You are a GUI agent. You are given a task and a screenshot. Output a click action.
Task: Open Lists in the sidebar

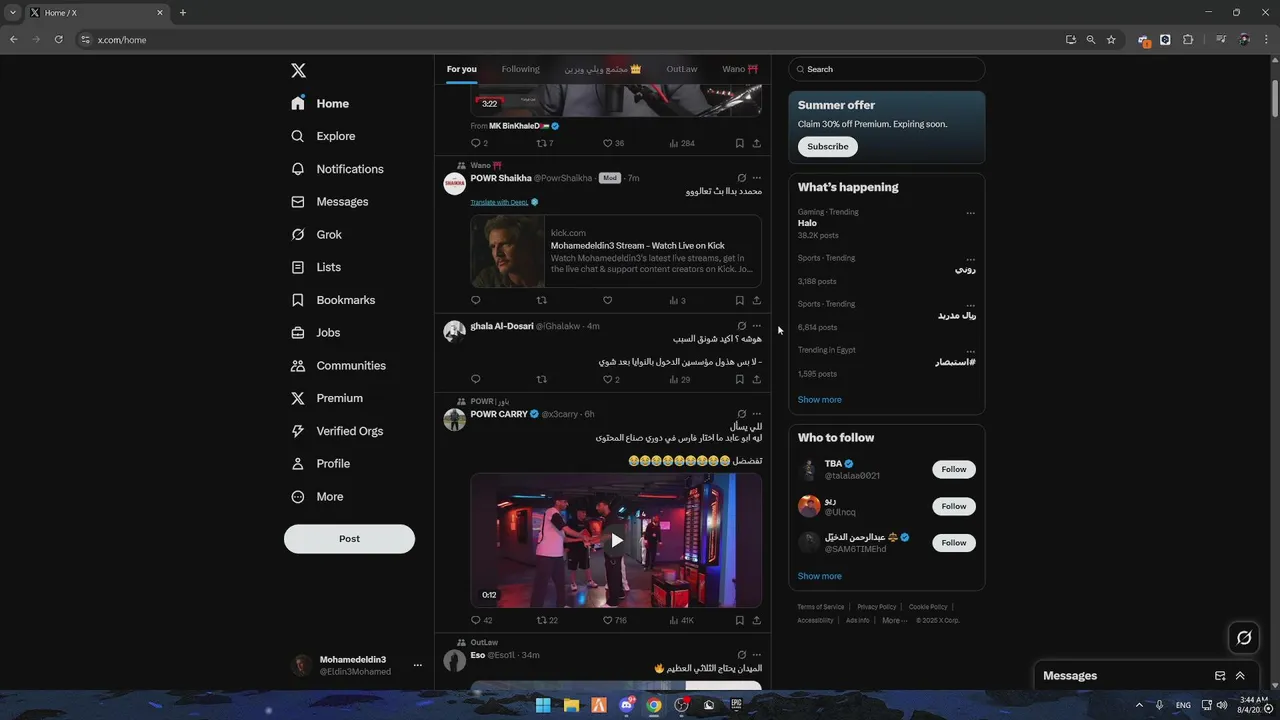pos(316,267)
